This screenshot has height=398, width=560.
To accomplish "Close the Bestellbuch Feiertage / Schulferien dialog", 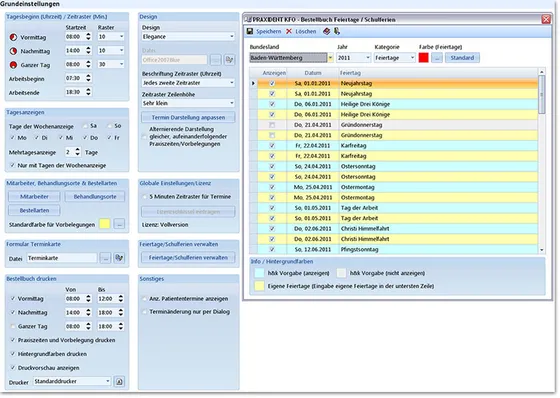I will (546, 19).
